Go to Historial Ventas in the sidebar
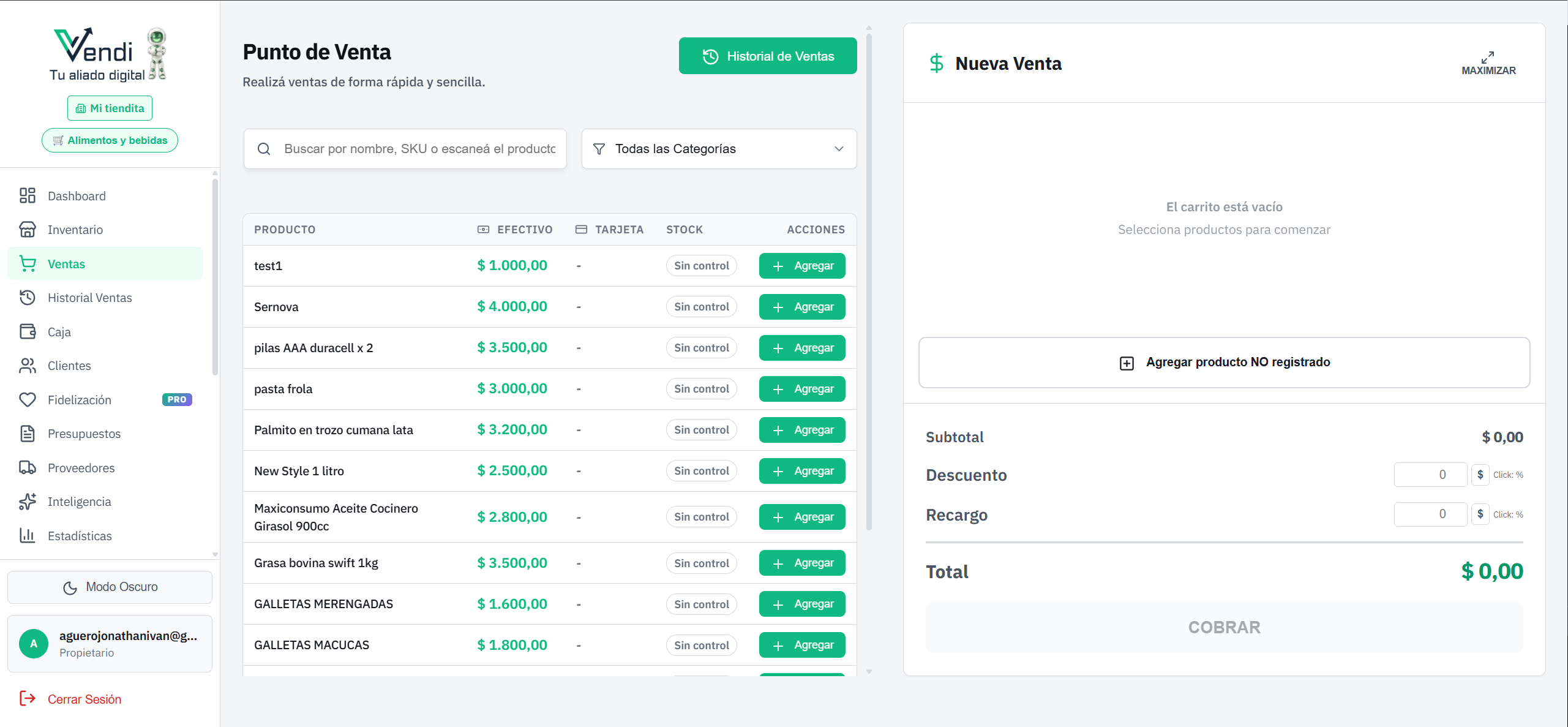 tap(89, 298)
